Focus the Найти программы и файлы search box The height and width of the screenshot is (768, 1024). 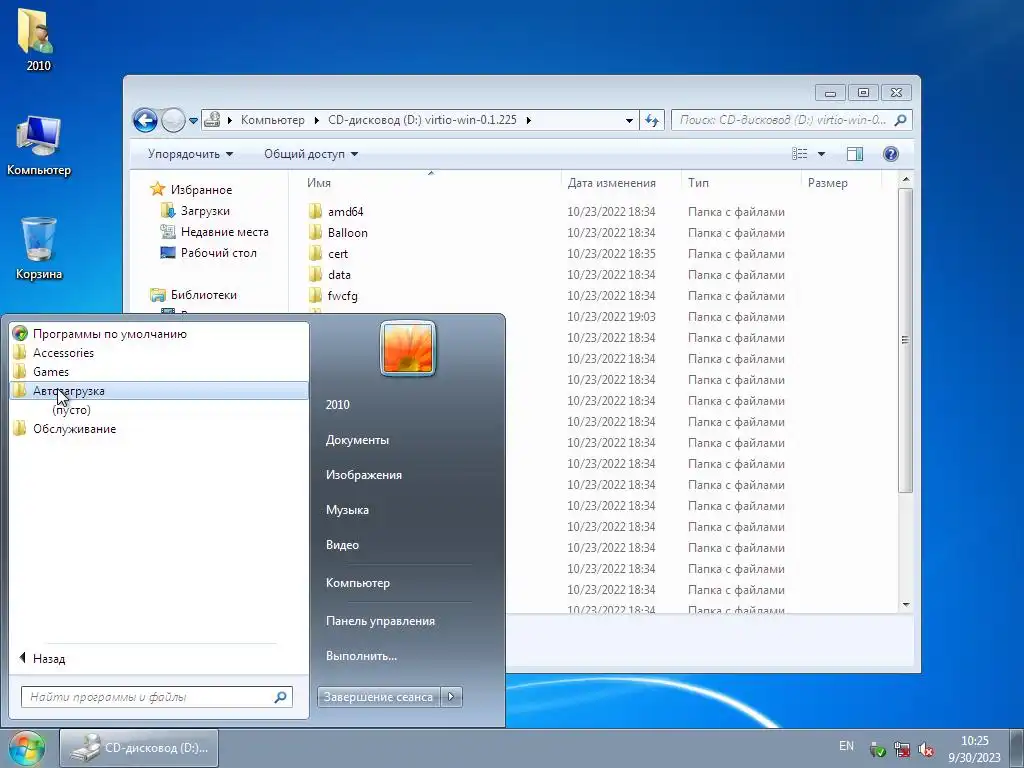(x=157, y=697)
